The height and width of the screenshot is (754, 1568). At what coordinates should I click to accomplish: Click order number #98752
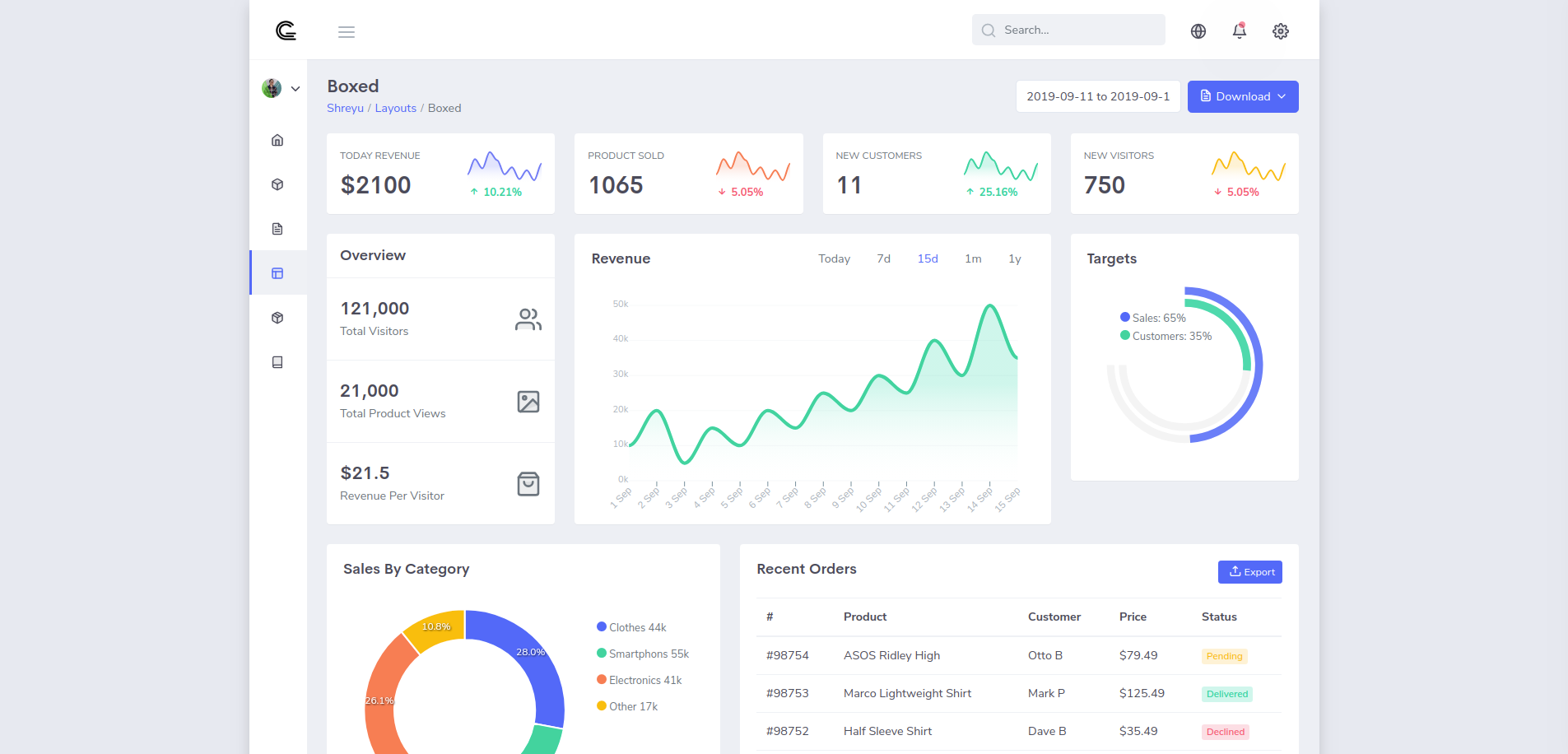(x=788, y=731)
